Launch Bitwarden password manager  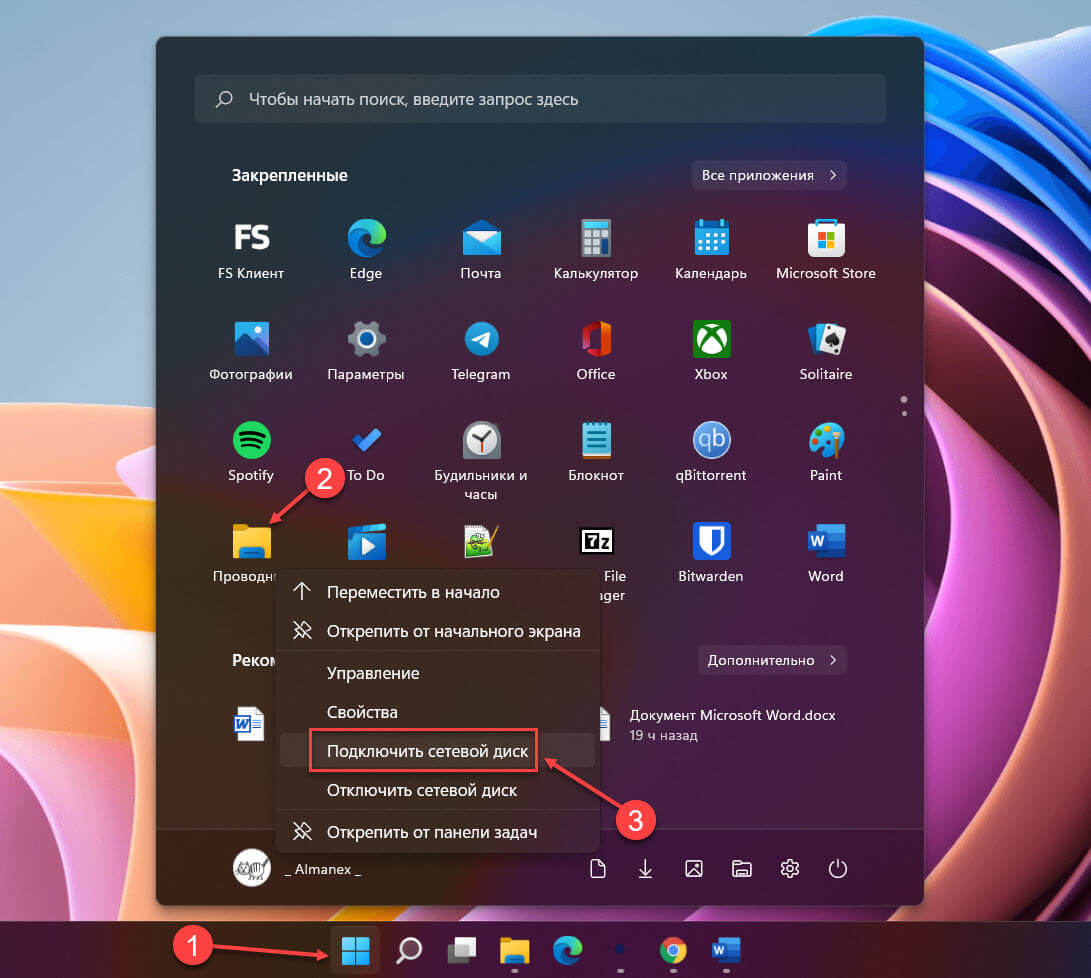pos(710,552)
